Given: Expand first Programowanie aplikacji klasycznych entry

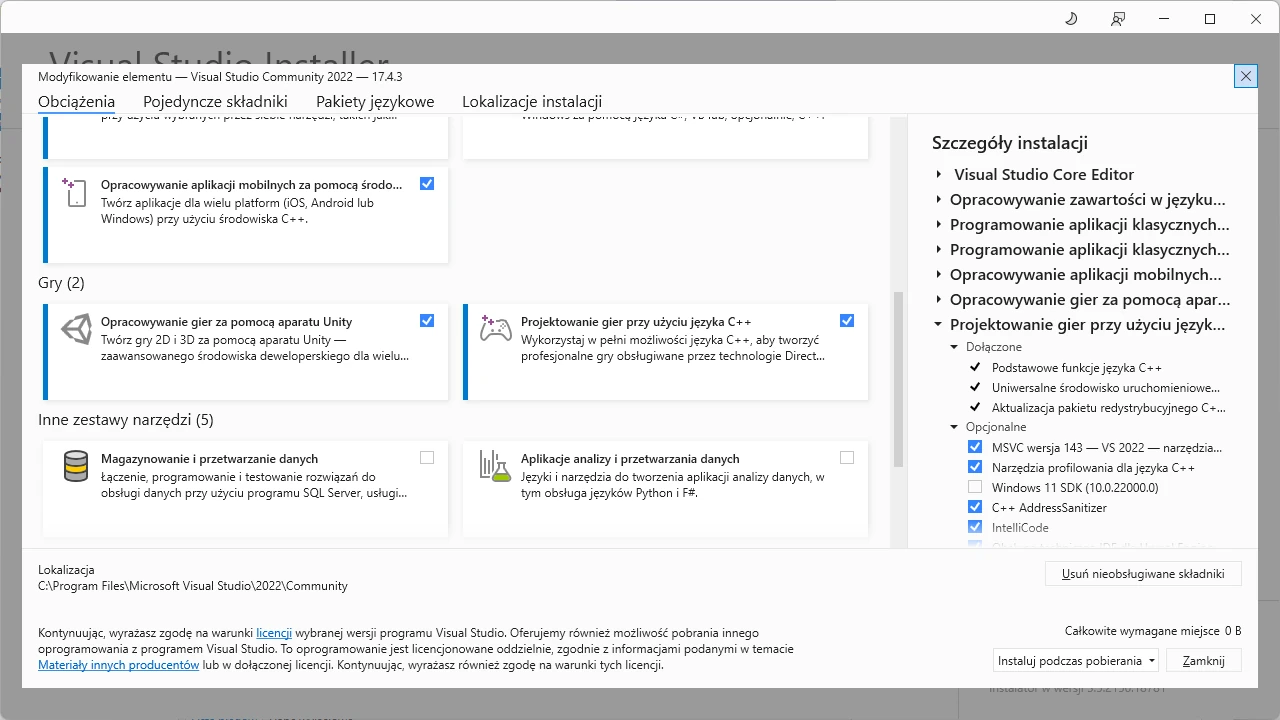Looking at the screenshot, I should coord(938,224).
